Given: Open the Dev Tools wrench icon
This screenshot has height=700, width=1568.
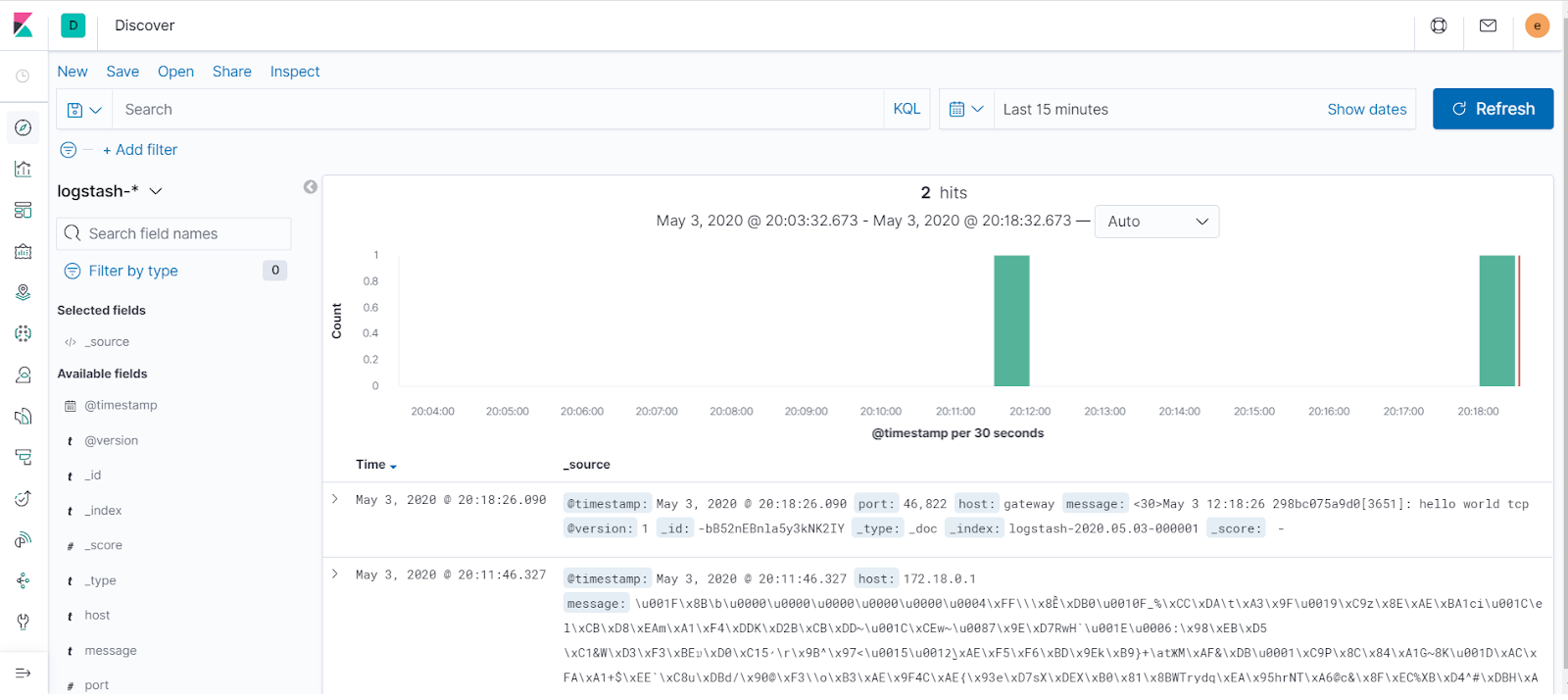Looking at the screenshot, I should 24,622.
